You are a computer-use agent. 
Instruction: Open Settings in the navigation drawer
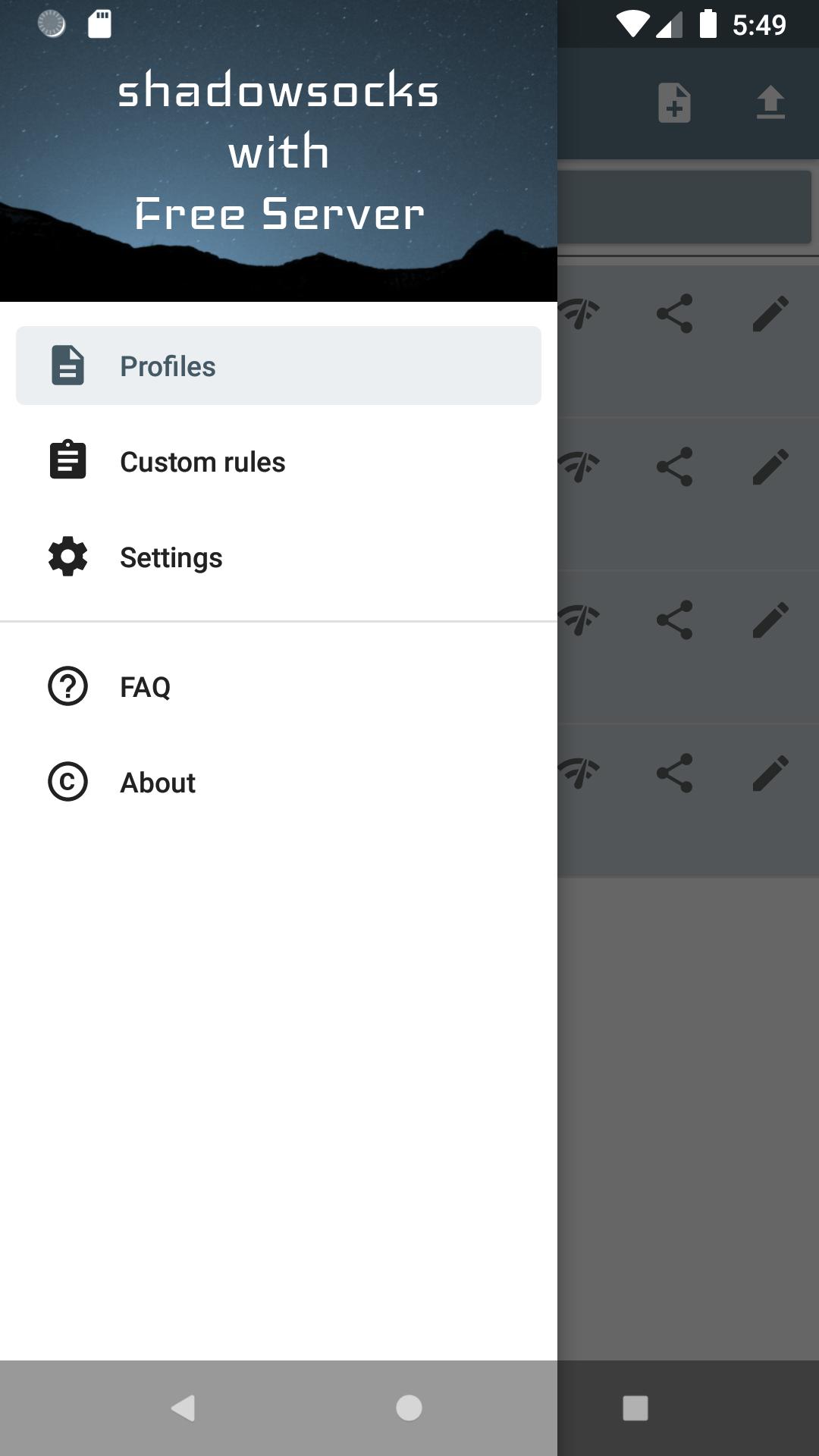pyautogui.click(x=278, y=557)
